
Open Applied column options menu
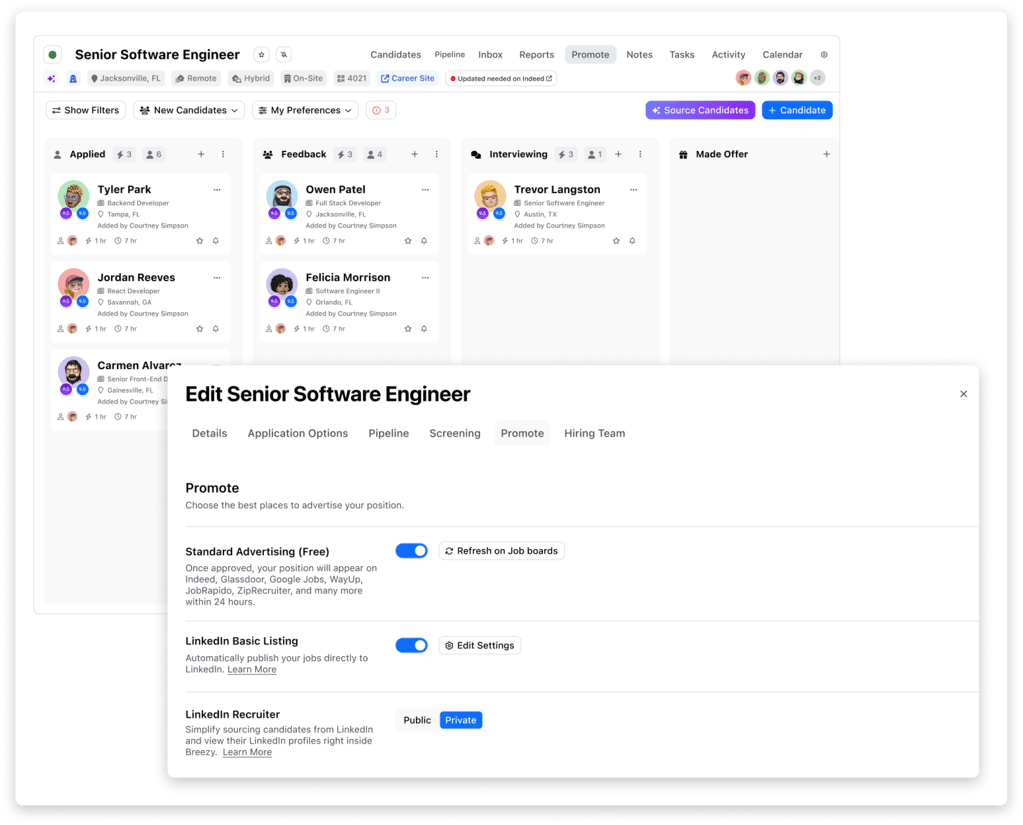[x=223, y=155]
